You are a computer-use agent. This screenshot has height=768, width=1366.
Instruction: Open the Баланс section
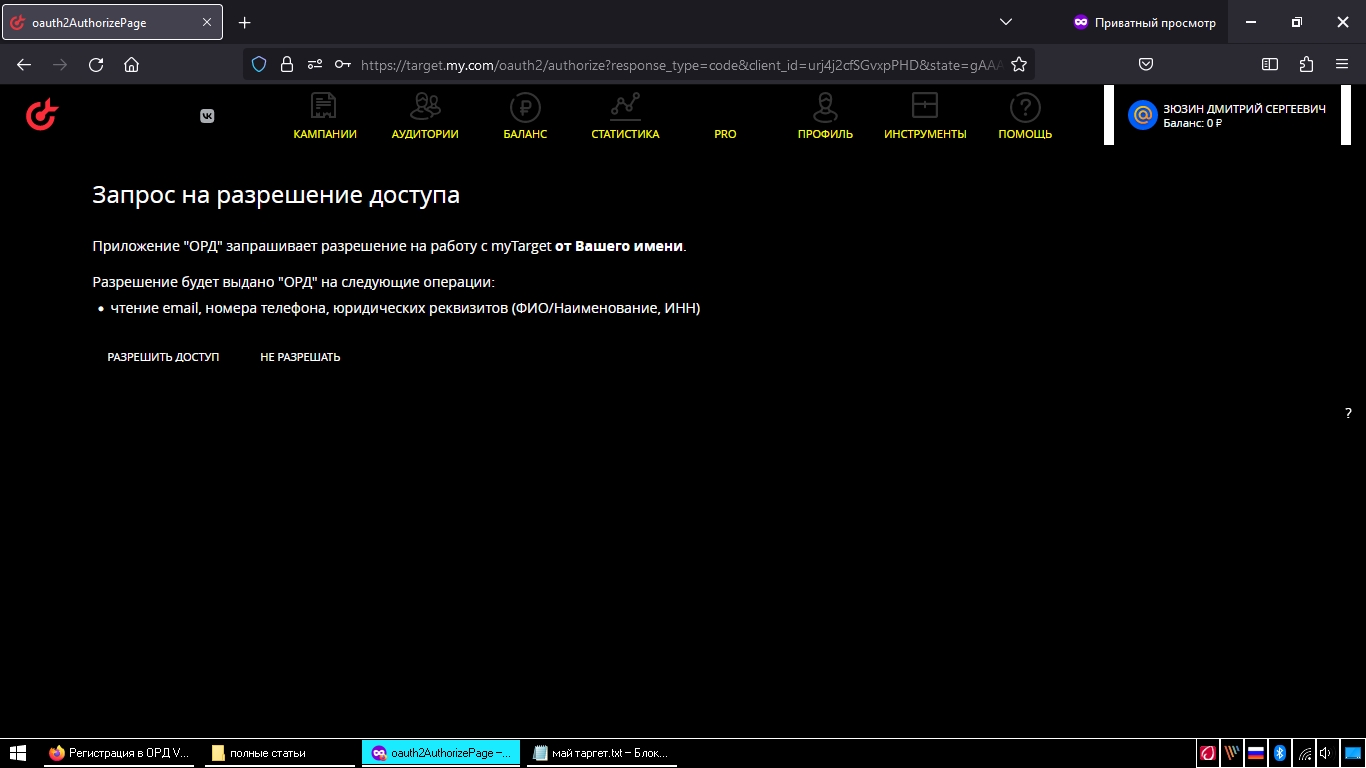(525, 116)
